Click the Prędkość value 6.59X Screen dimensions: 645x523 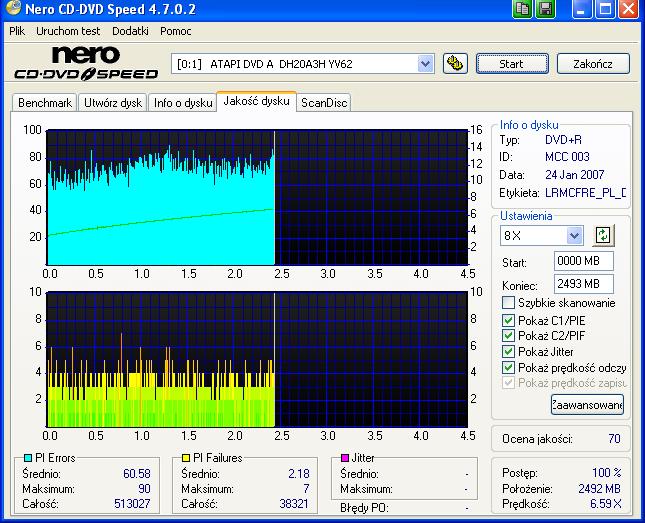pos(606,504)
